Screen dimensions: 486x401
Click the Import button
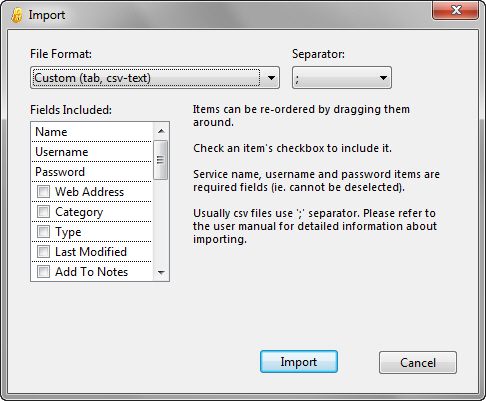299,362
